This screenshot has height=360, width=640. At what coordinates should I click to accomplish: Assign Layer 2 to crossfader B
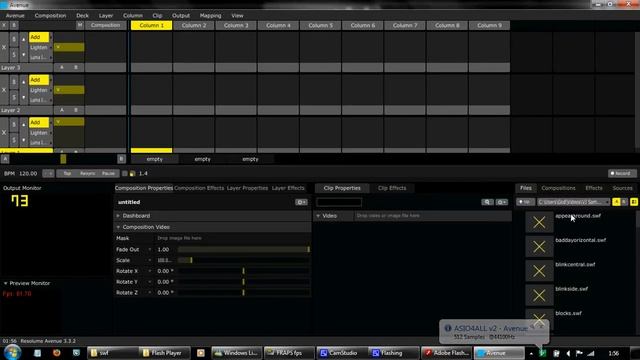pyautogui.click(x=76, y=110)
